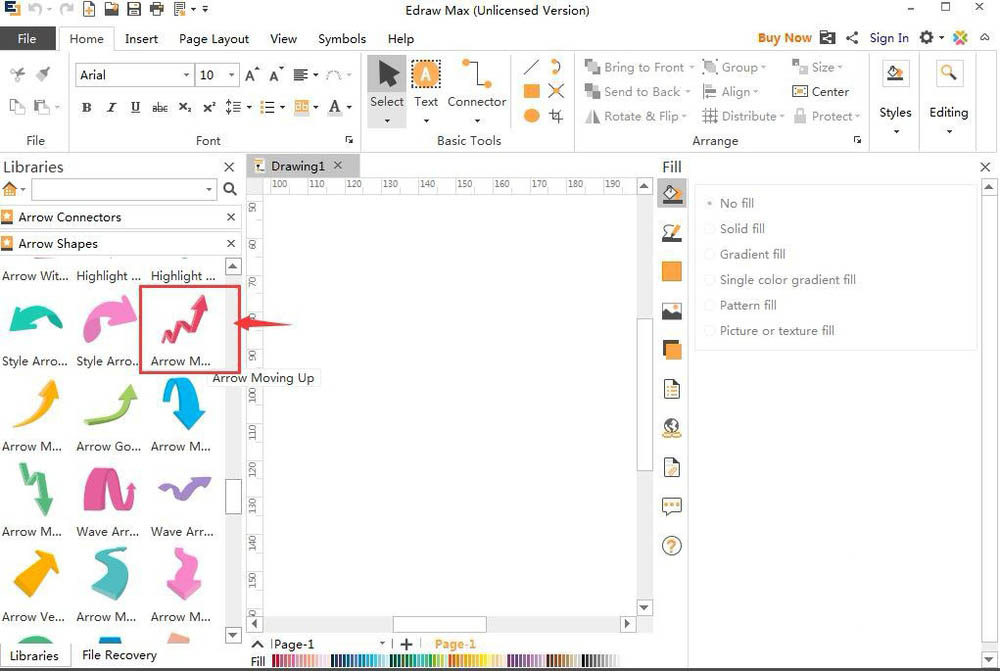Image resolution: width=1000 pixels, height=671 pixels.
Task: Switch to the Symbols tab
Action: pyautogui.click(x=342, y=39)
